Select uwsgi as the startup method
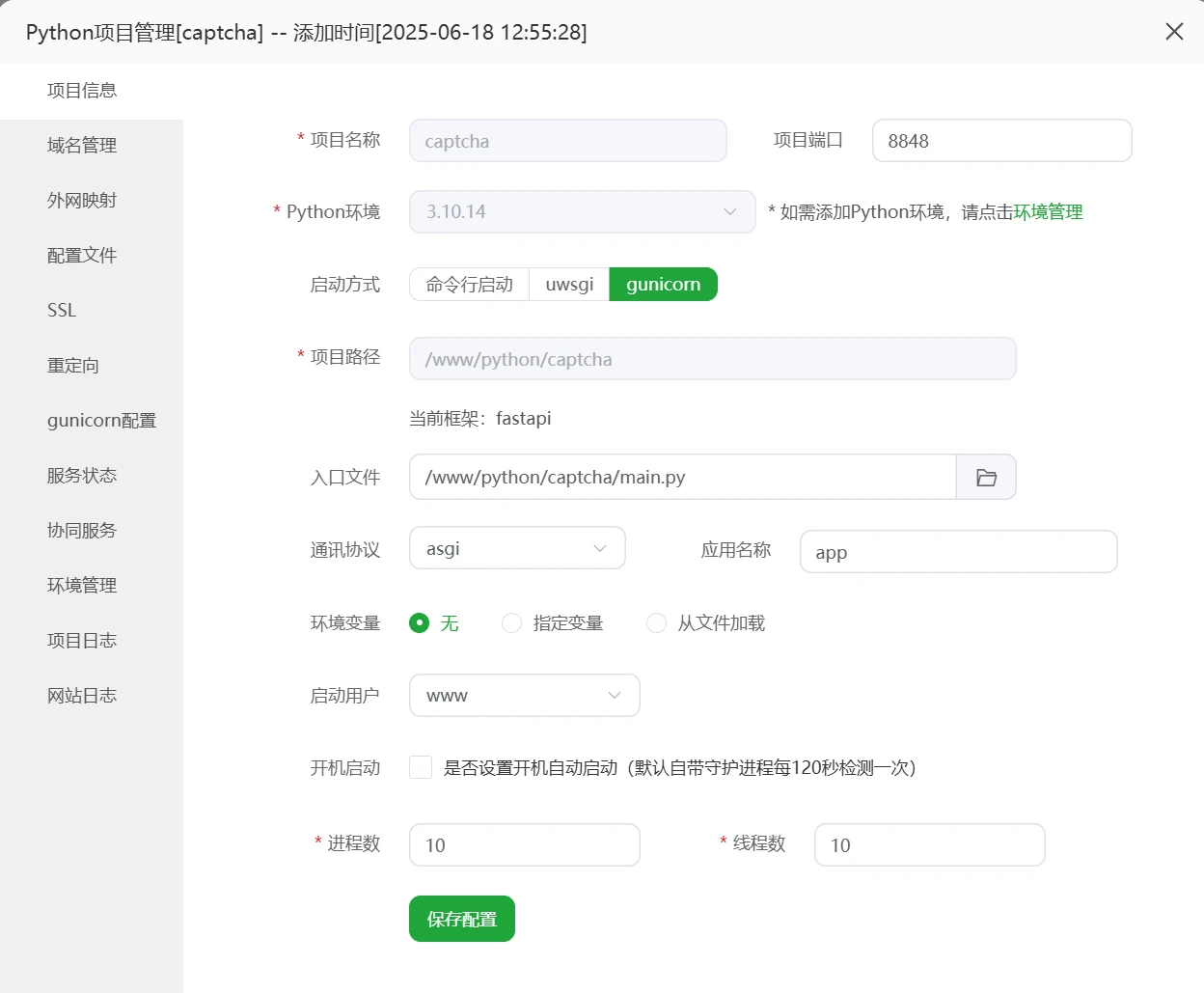 pos(569,285)
